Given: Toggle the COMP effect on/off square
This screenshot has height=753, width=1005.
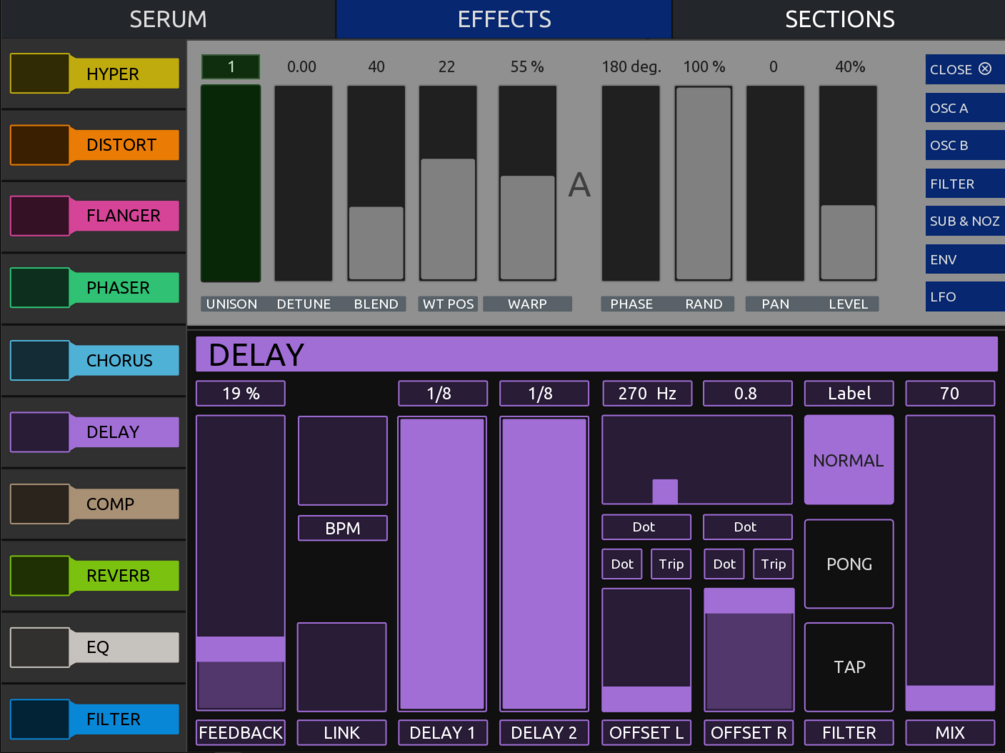Looking at the screenshot, I should [40, 504].
